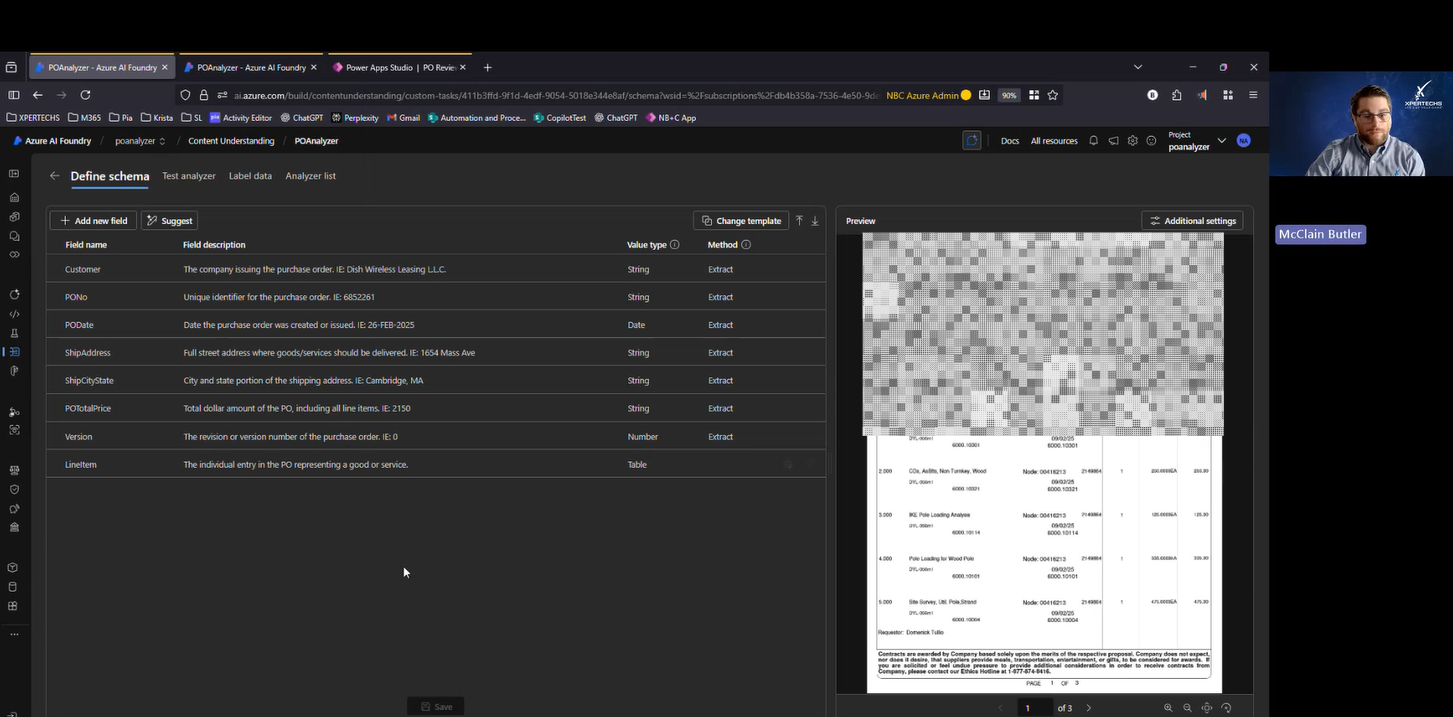Click the feedback smiley face icon
Viewport: 1453px width, 717px height.
pyautogui.click(x=1151, y=141)
